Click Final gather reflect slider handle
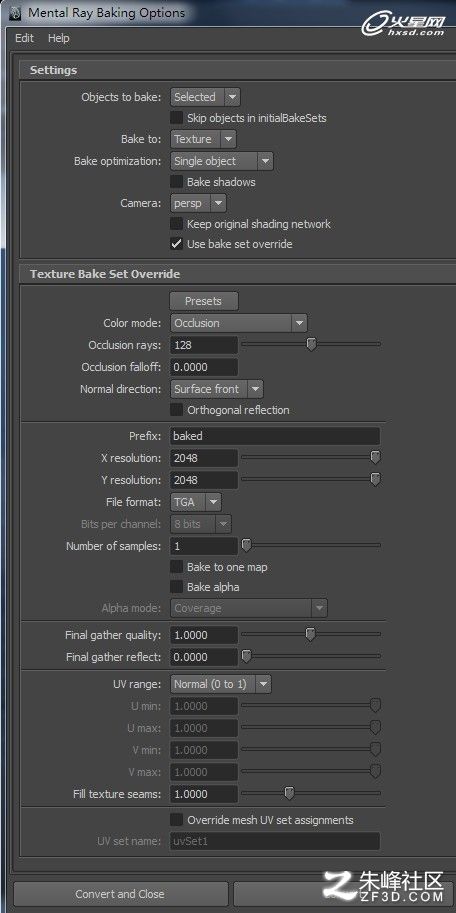The width and height of the screenshot is (456, 913). coord(246,657)
